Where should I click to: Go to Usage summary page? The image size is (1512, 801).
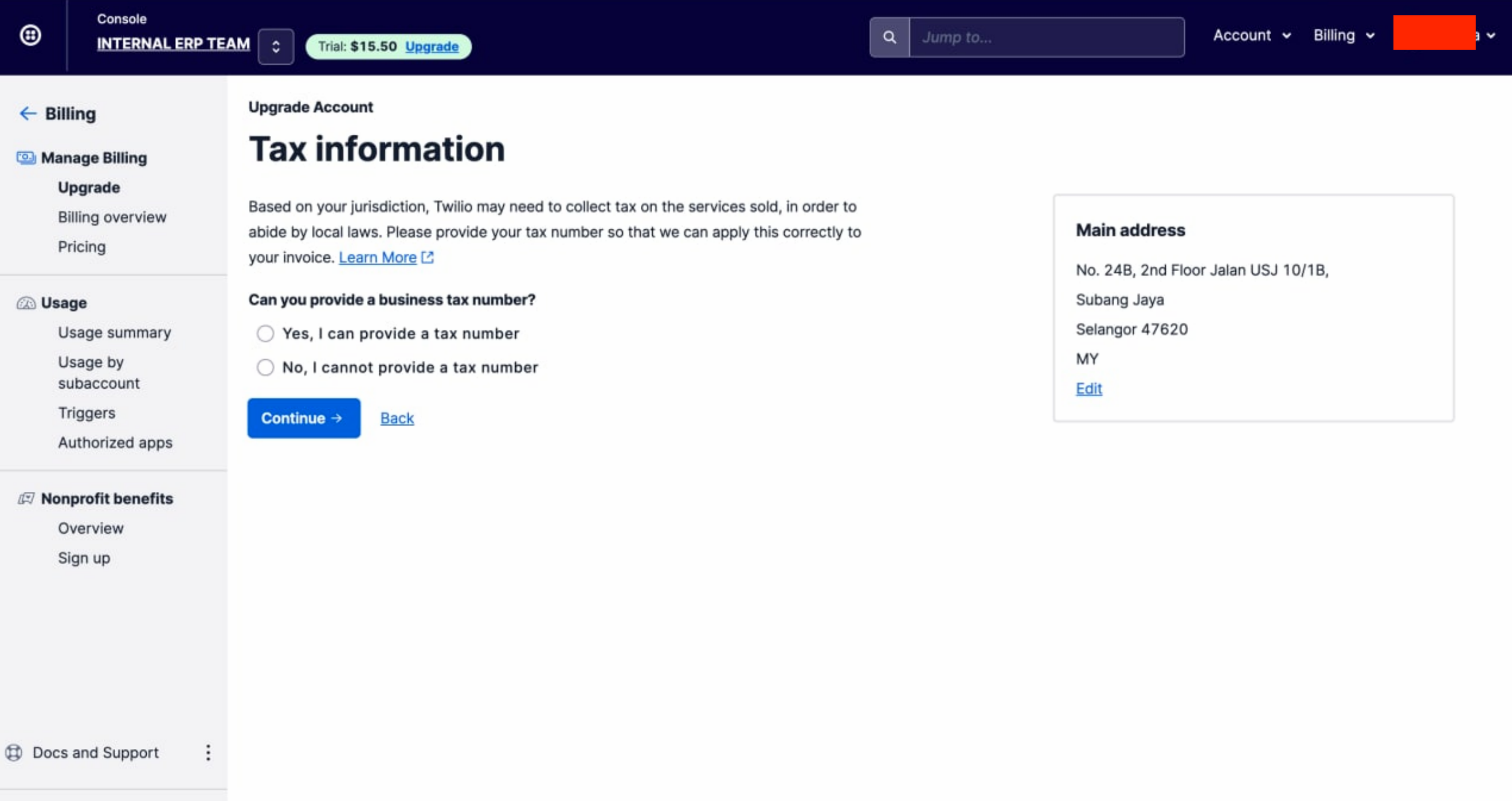point(115,333)
